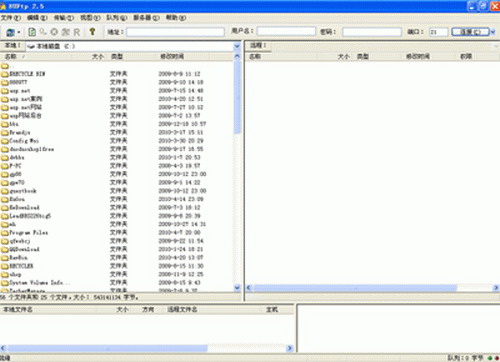Click the greyed disconnect icon left of R
This screenshot has height=362, width=500.
pyautogui.click(x=66, y=32)
